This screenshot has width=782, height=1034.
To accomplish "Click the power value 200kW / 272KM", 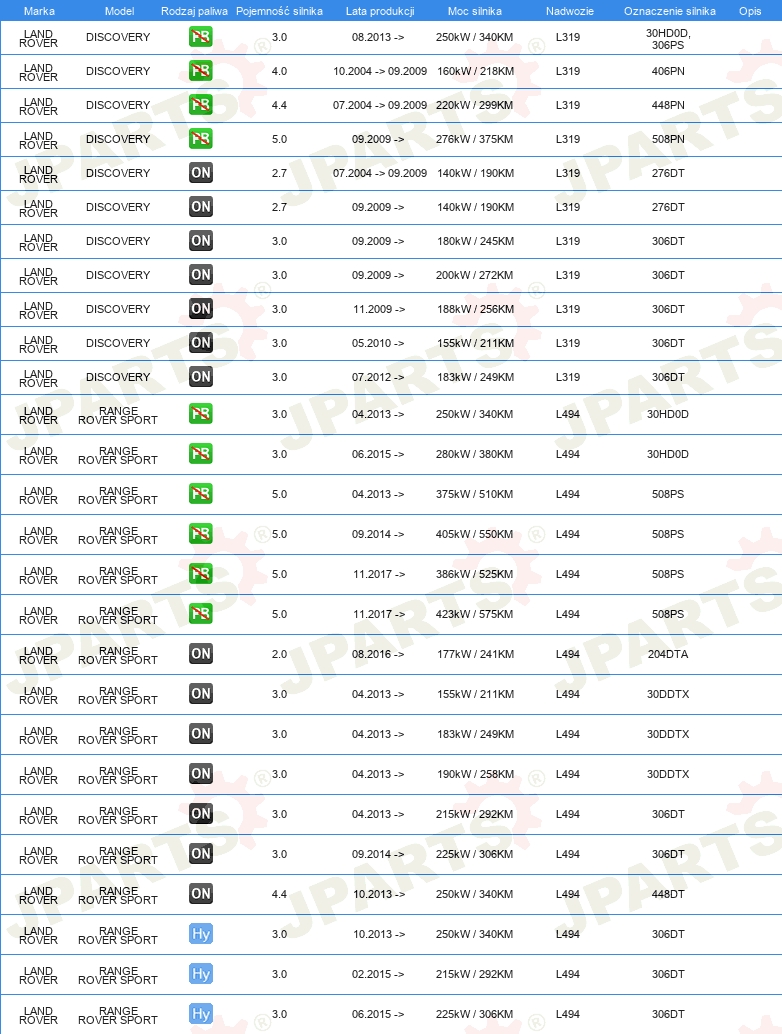I will tap(475, 275).
